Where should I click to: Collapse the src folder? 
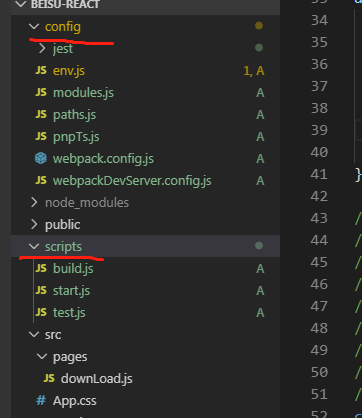tap(34, 334)
